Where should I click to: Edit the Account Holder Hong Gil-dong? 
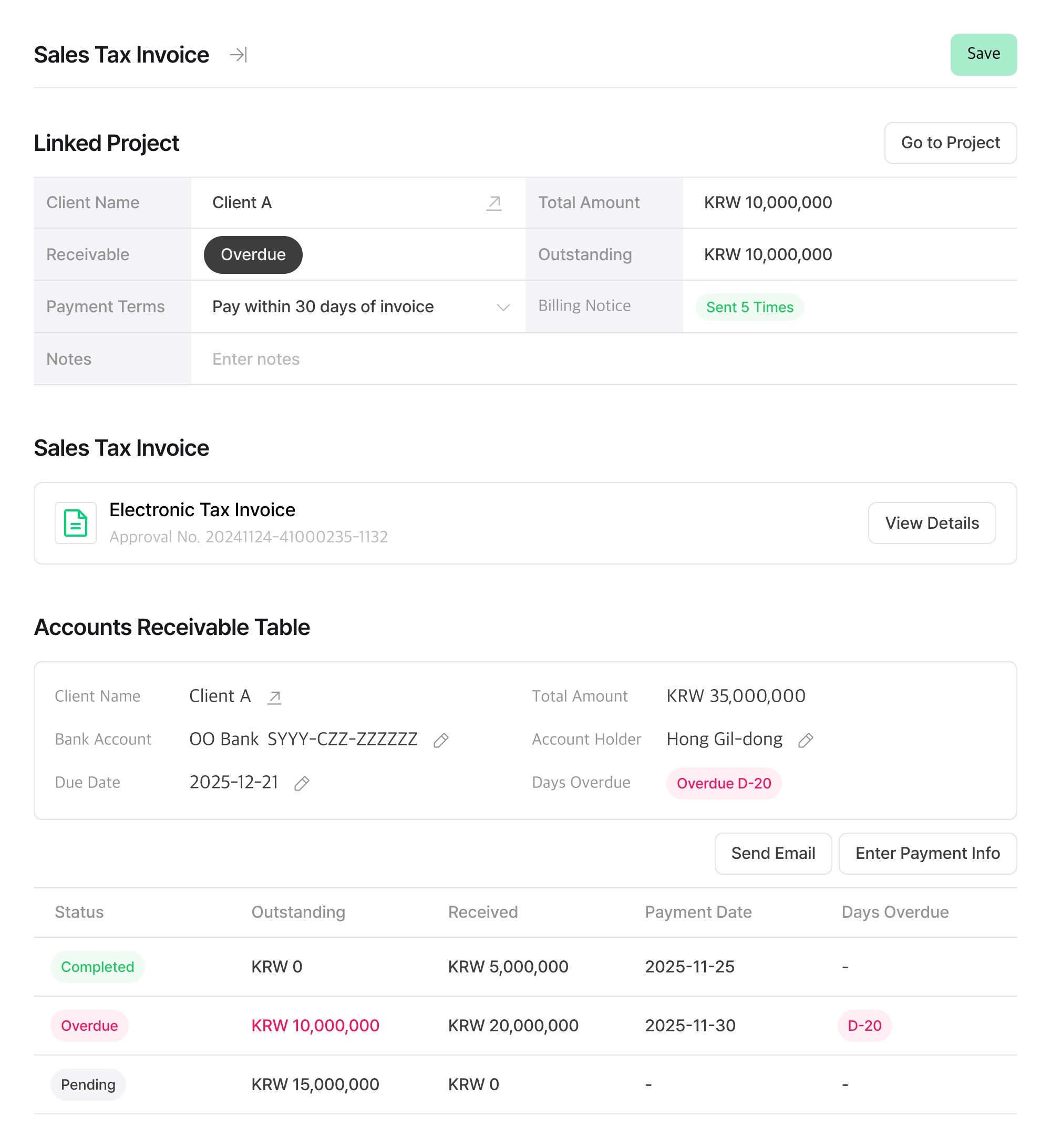point(805,740)
